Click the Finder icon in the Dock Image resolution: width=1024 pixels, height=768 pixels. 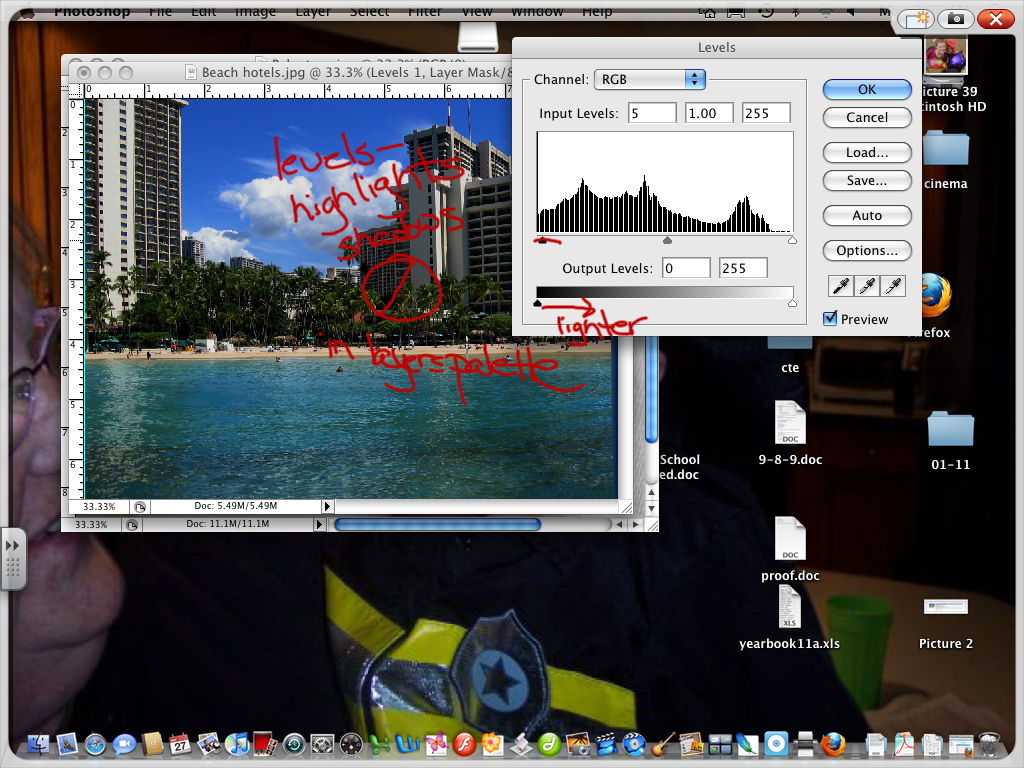point(40,744)
